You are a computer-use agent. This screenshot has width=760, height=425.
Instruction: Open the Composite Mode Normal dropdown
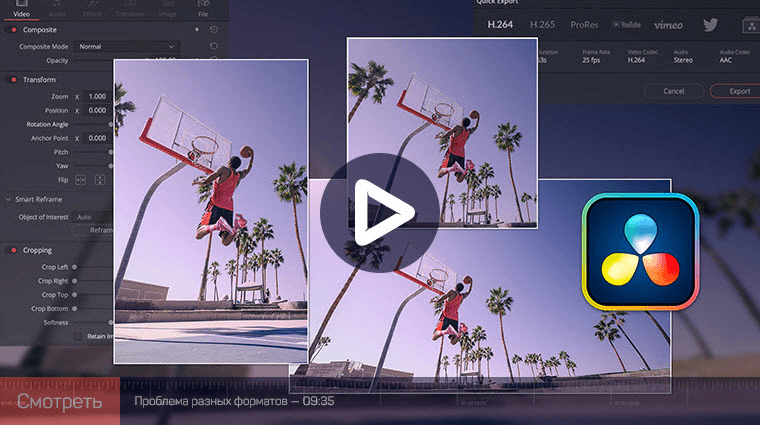click(127, 47)
